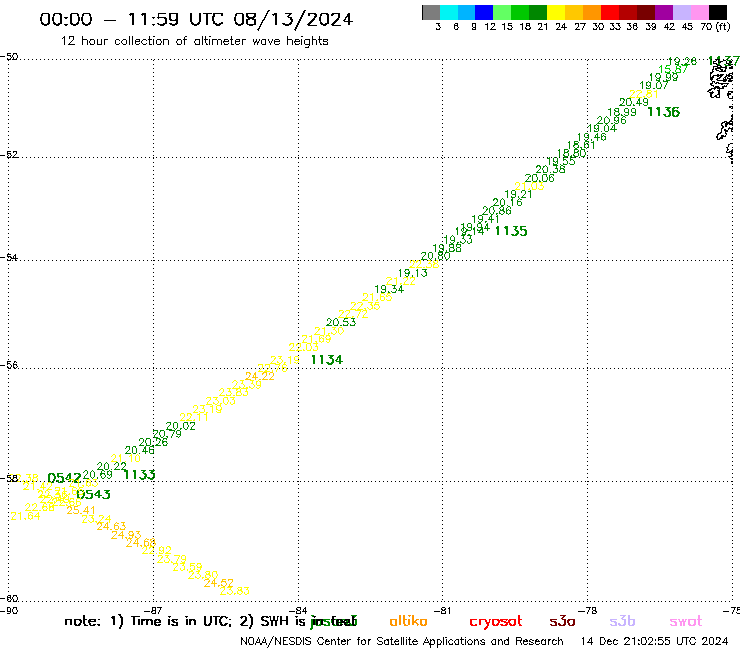Click the 20.06 wave height value

(x=540, y=178)
